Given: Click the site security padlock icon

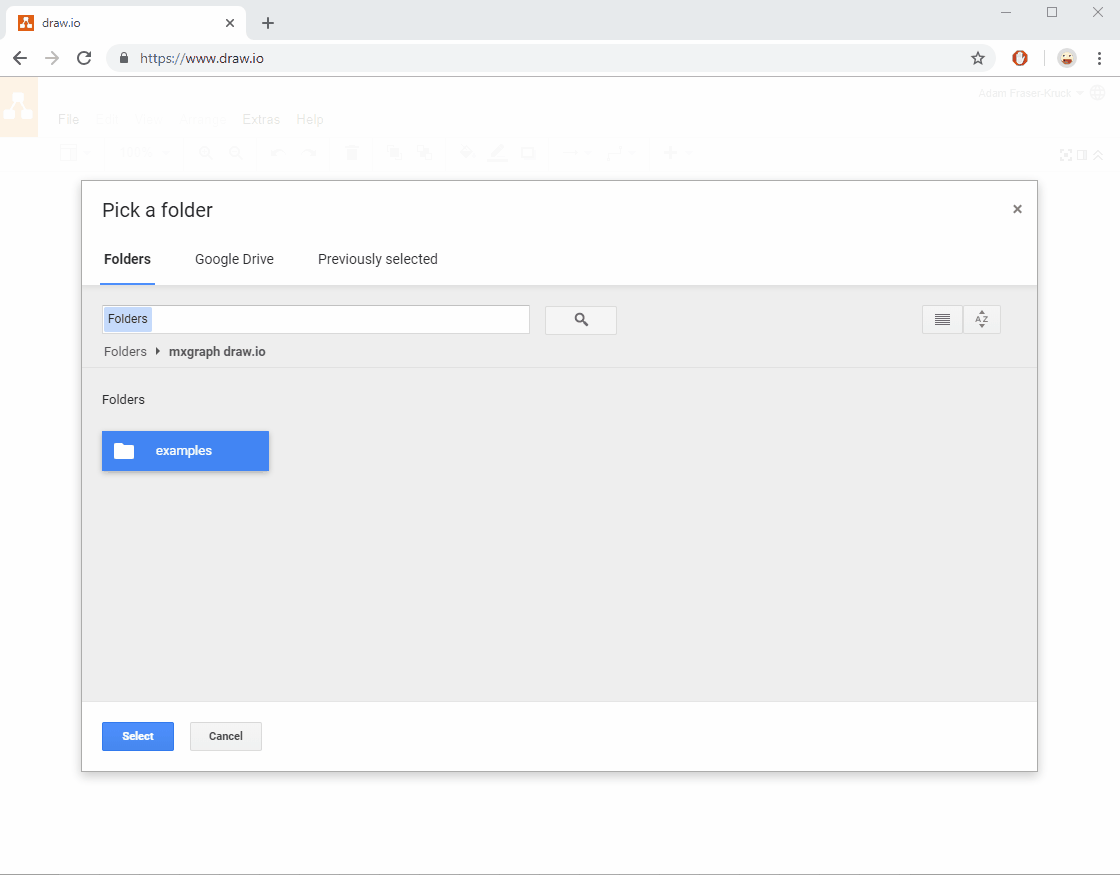Looking at the screenshot, I should pyautogui.click(x=123, y=58).
